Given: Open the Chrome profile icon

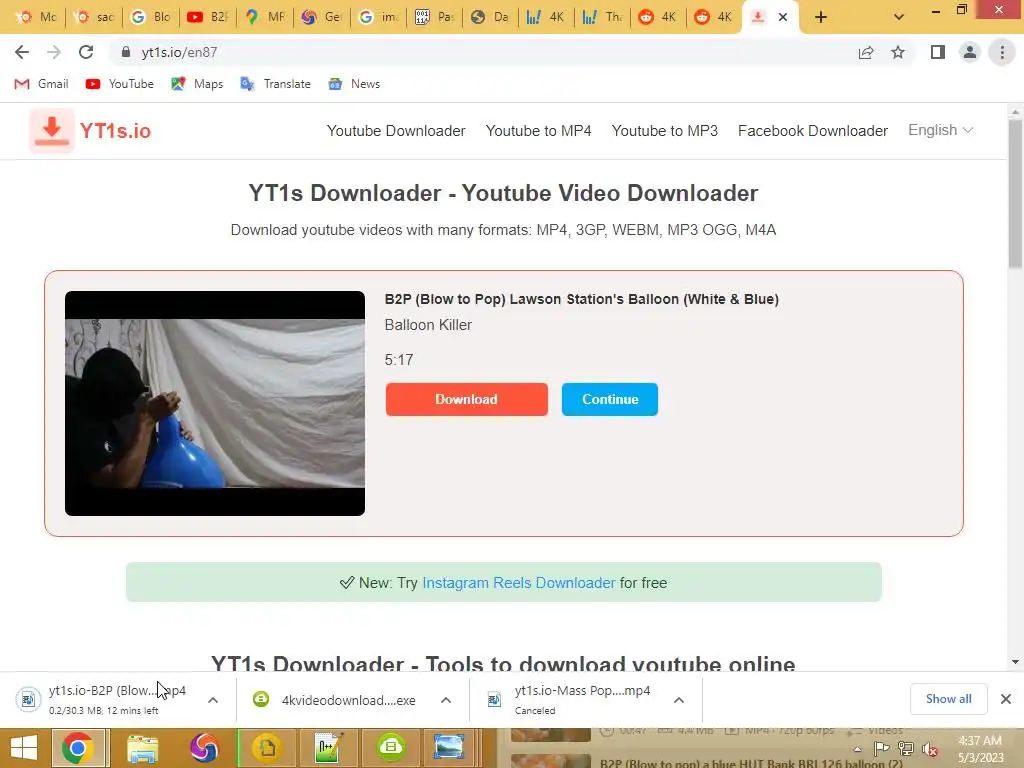Looking at the screenshot, I should pyautogui.click(x=970, y=52).
